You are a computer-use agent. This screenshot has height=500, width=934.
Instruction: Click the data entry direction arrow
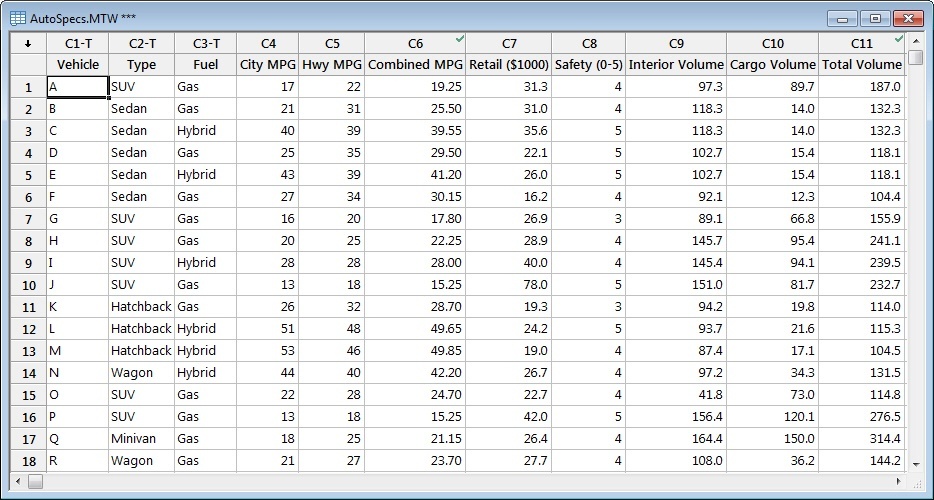[x=28, y=43]
